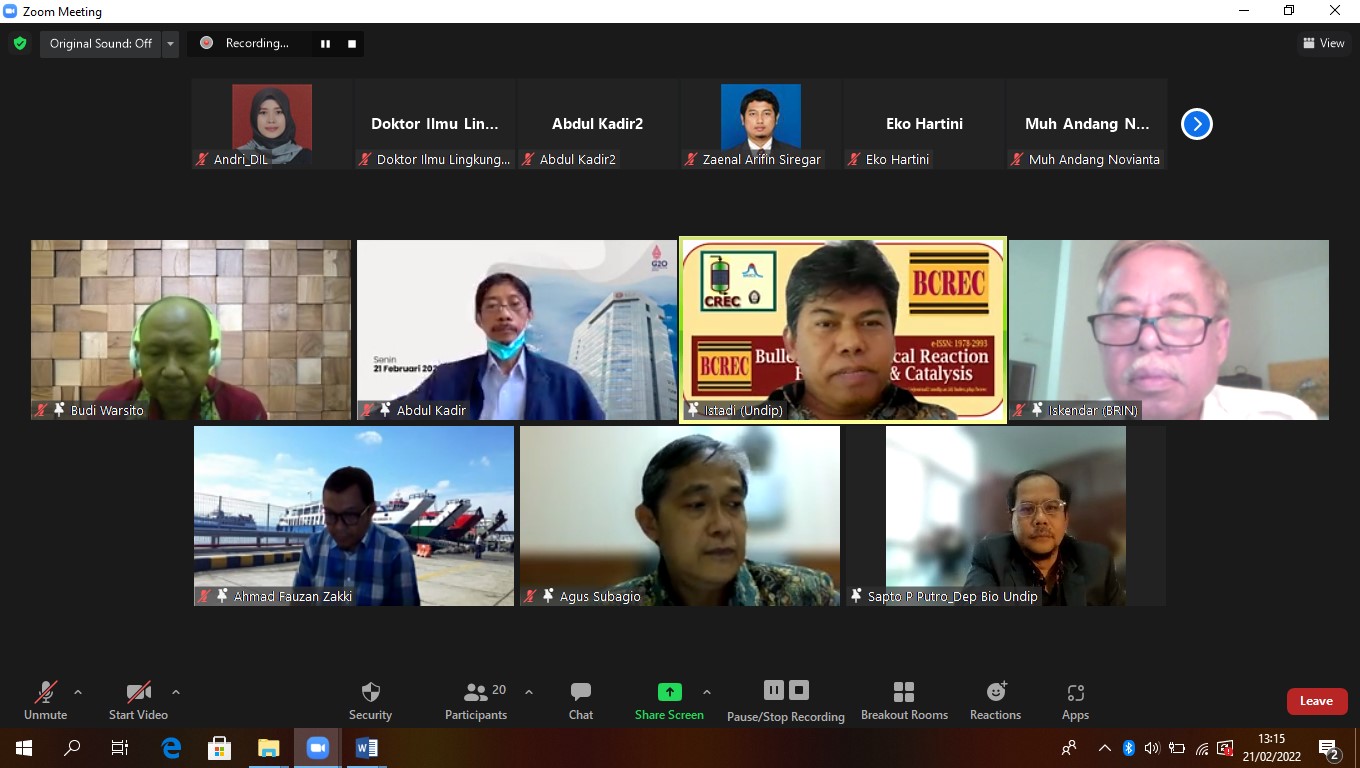Expand the Original Sound dropdown arrow
The height and width of the screenshot is (768, 1360).
pos(170,43)
